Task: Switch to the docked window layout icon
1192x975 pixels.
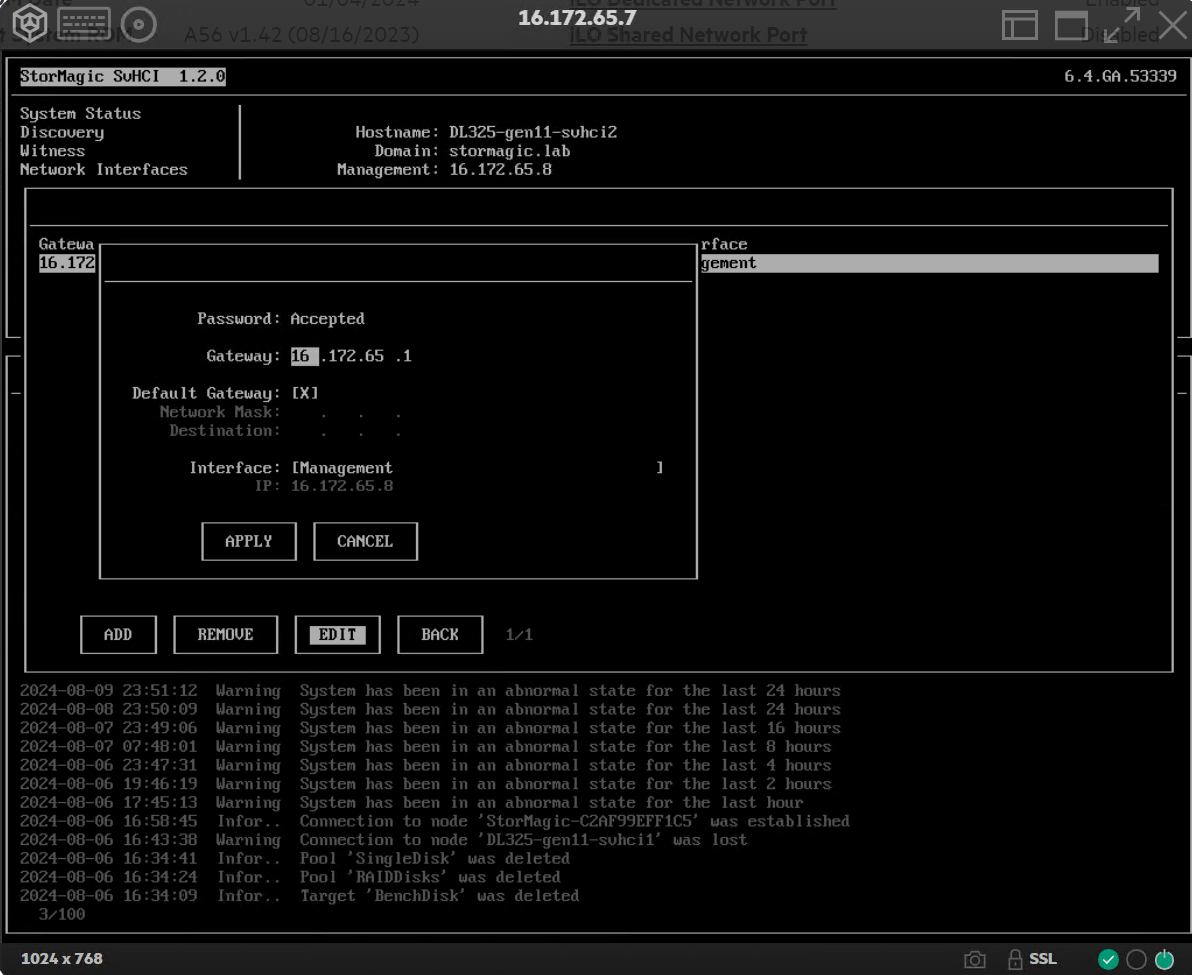Action: click(1019, 25)
